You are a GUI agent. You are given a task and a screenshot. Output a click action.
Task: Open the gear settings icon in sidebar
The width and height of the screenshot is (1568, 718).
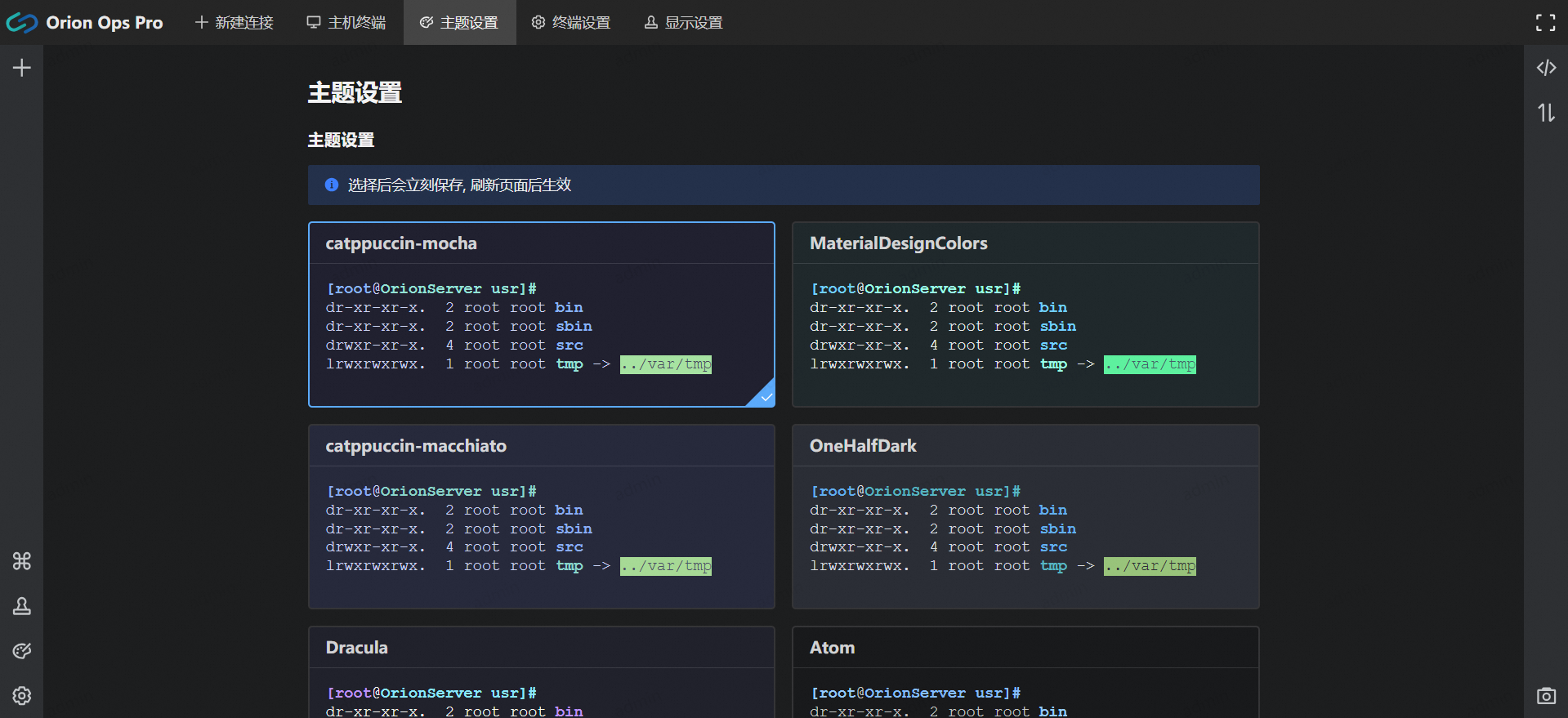22,695
